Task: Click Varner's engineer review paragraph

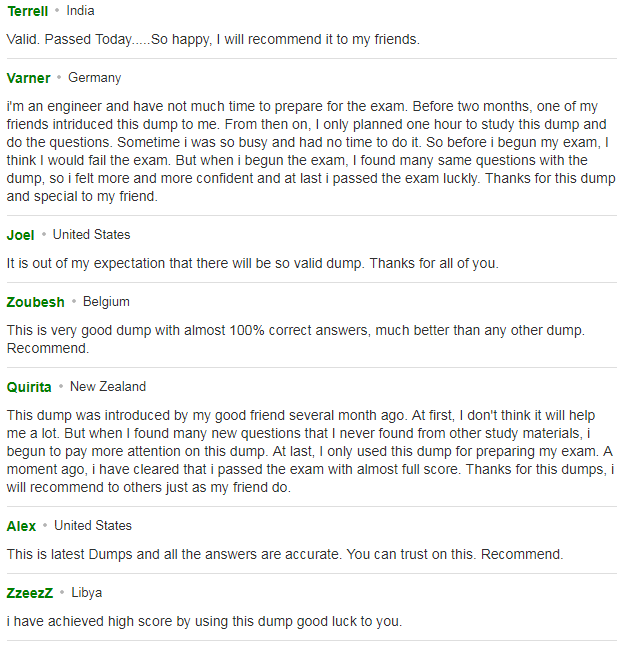Action: (311, 151)
